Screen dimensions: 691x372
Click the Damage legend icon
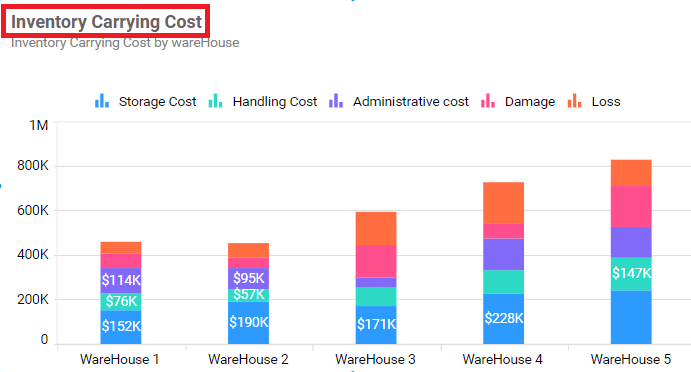click(x=488, y=101)
